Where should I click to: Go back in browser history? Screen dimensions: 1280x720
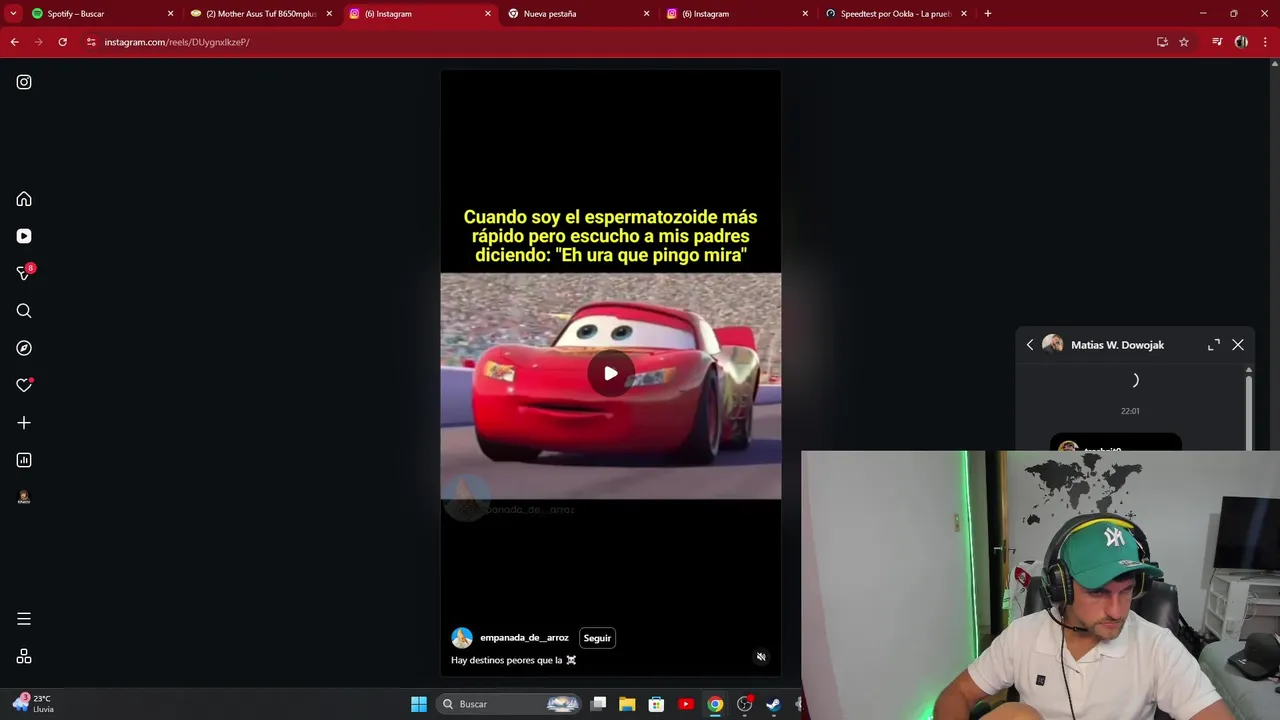[x=14, y=42]
